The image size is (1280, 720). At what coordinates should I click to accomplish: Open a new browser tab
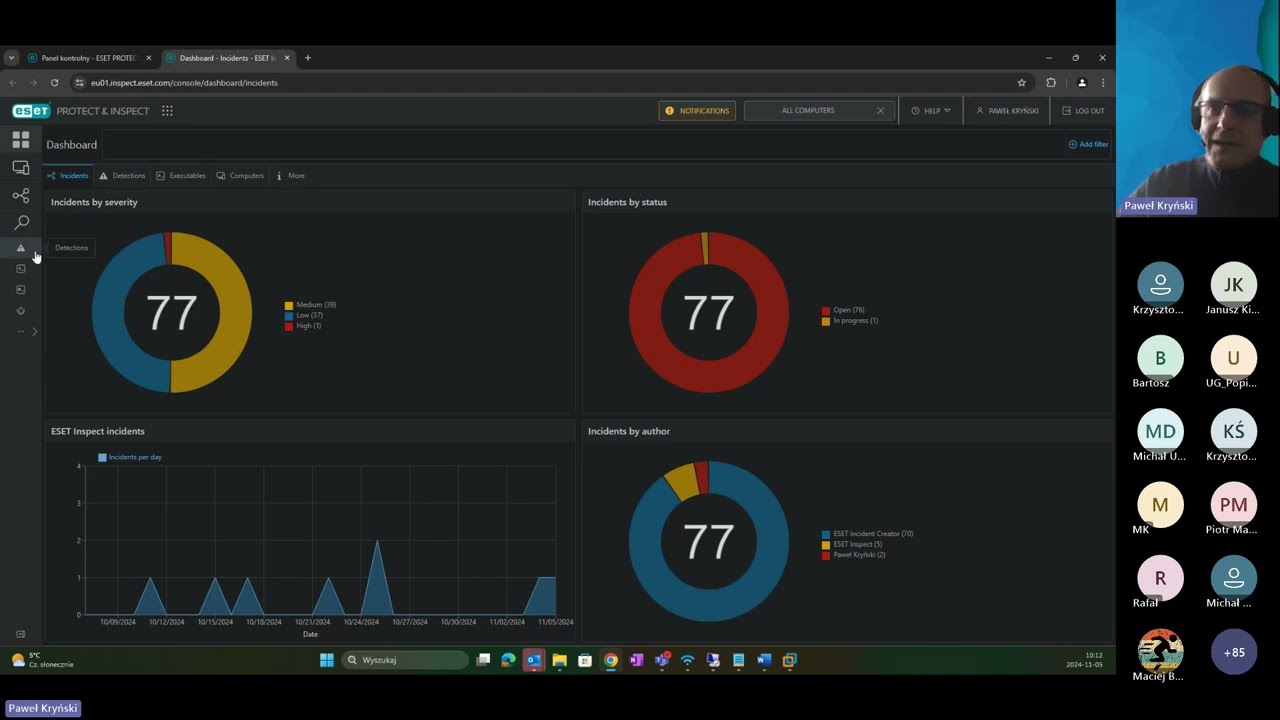308,58
